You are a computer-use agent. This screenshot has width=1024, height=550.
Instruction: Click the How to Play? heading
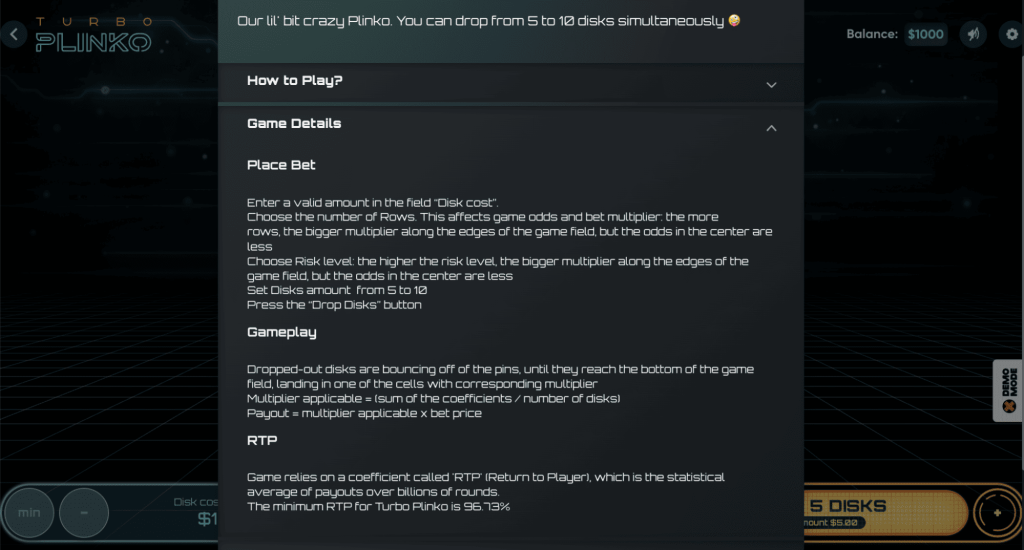pyautogui.click(x=295, y=80)
